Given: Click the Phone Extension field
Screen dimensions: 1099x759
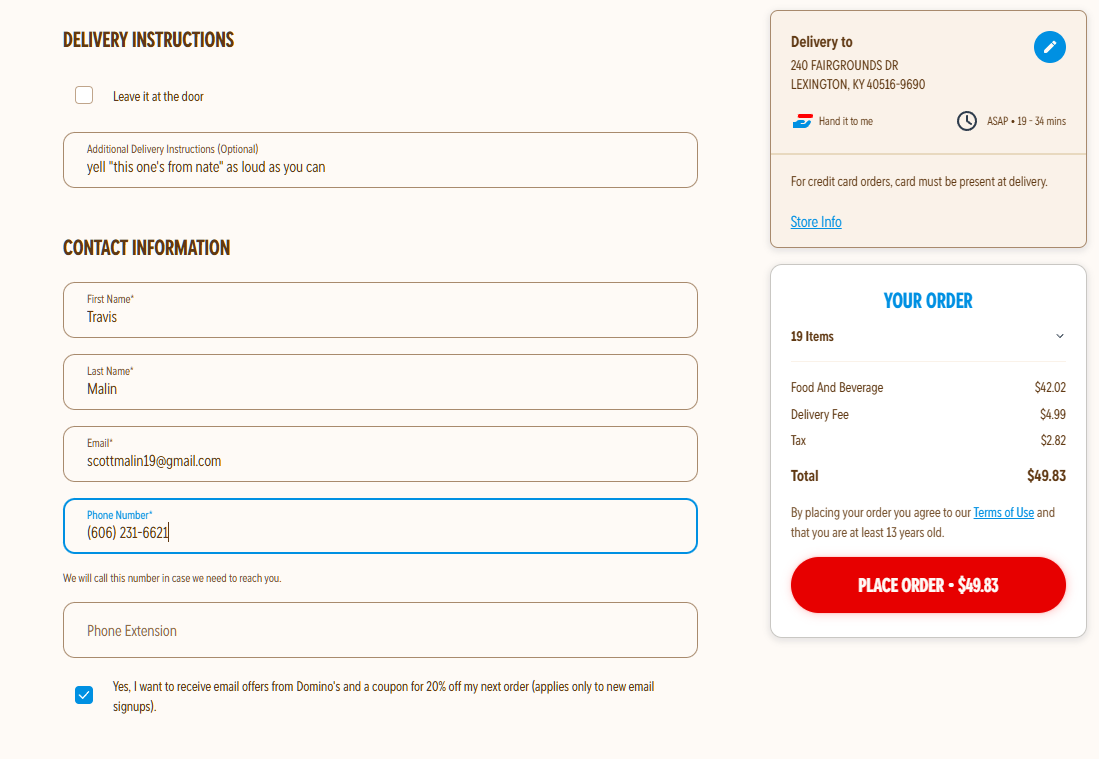Looking at the screenshot, I should 380,631.
